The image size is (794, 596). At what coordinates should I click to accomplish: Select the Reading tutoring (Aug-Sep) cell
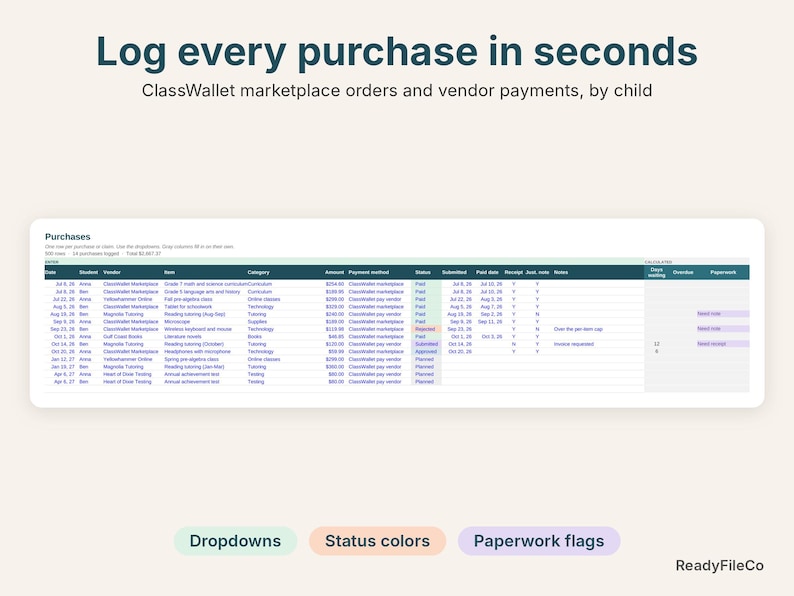point(194,314)
